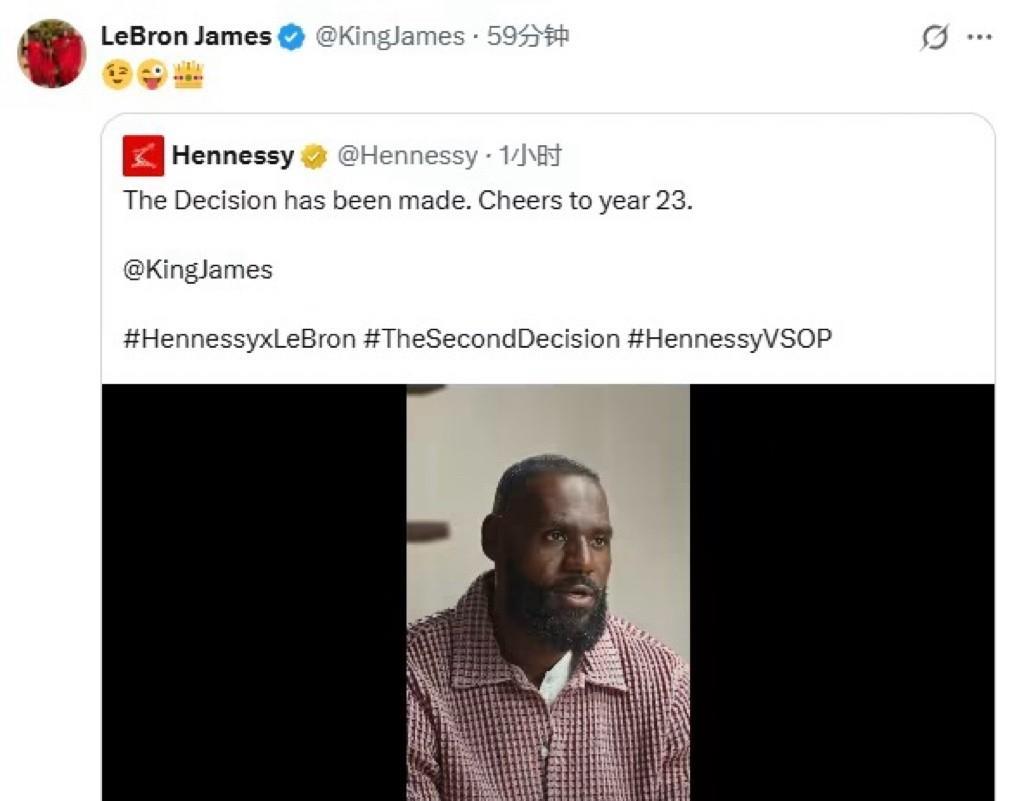Image resolution: width=1024 pixels, height=801 pixels.
Task: Click the @Hennessy handle
Action: coord(408,156)
